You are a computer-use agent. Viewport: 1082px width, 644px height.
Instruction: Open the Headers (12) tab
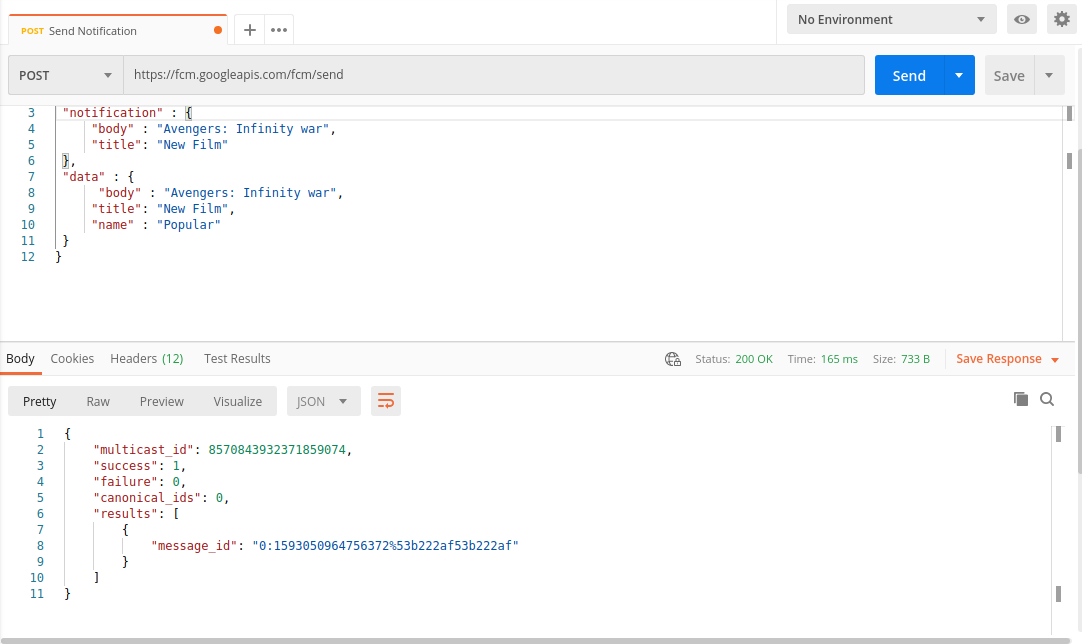pos(146,358)
